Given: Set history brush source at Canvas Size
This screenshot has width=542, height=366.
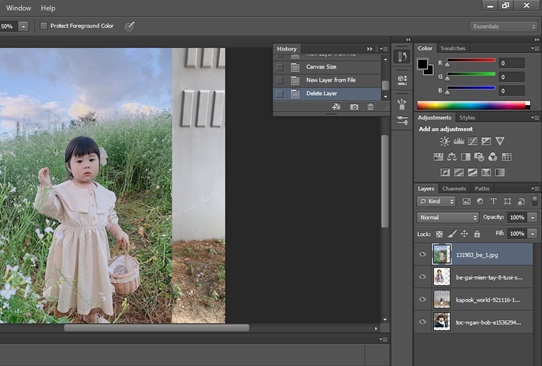Looking at the screenshot, I should pos(279,67).
